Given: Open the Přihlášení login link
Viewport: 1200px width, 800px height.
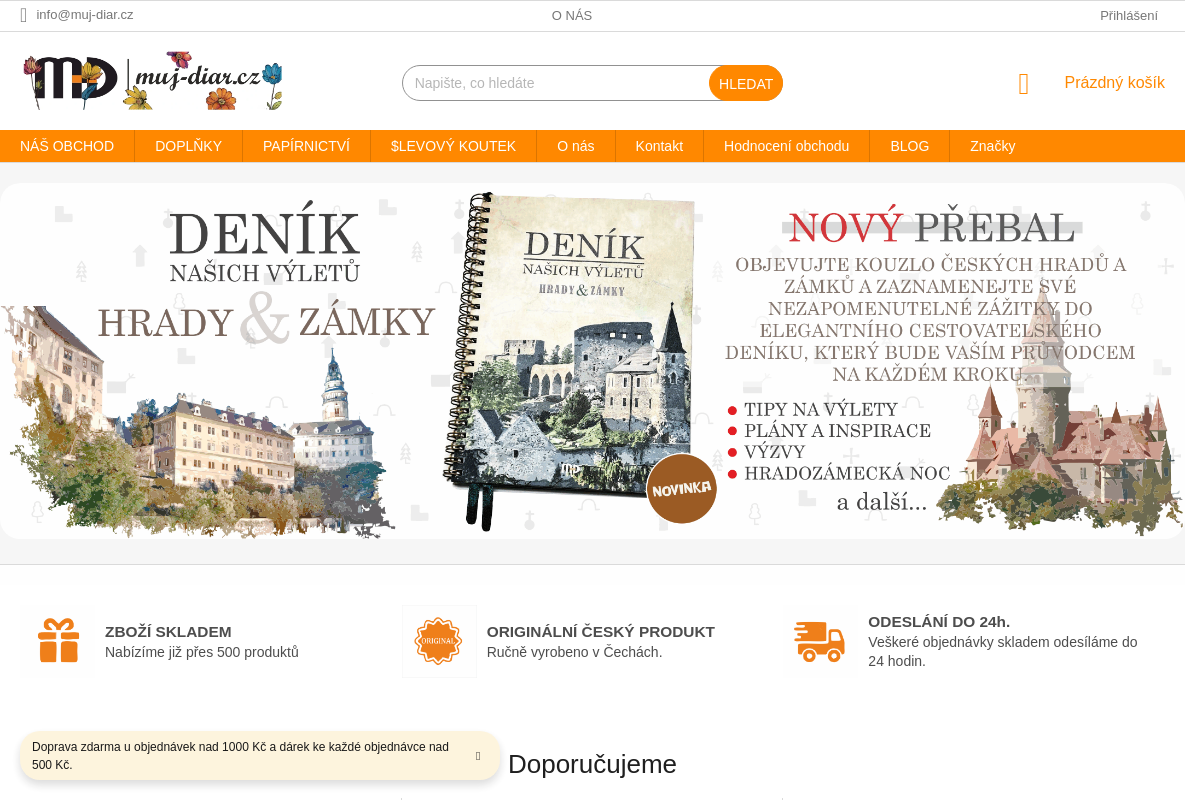Looking at the screenshot, I should click(1129, 15).
